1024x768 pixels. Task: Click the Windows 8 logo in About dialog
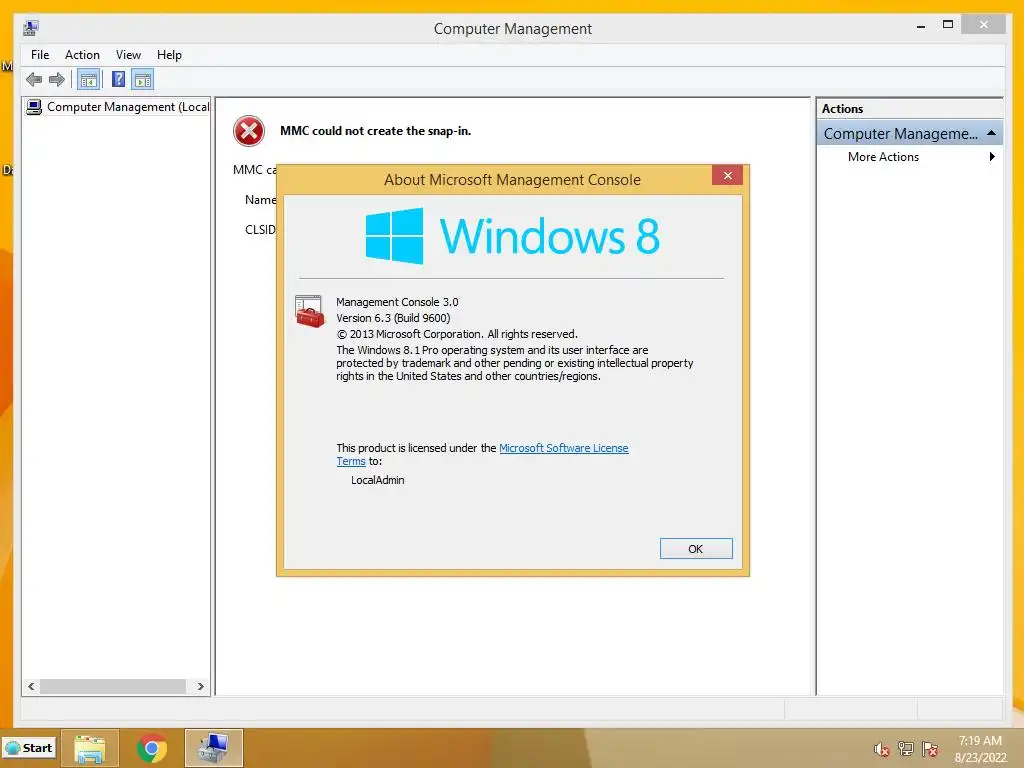pos(513,236)
